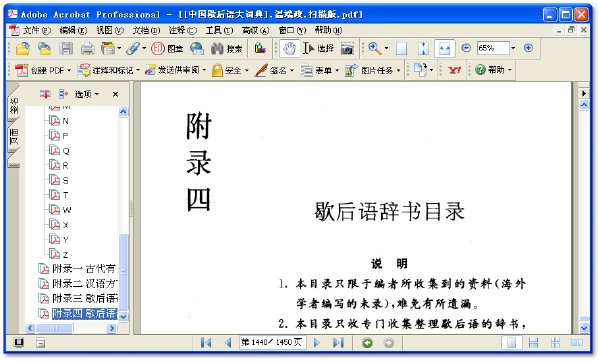Open the 工具 menu
600x361 pixels.
(x=219, y=30)
